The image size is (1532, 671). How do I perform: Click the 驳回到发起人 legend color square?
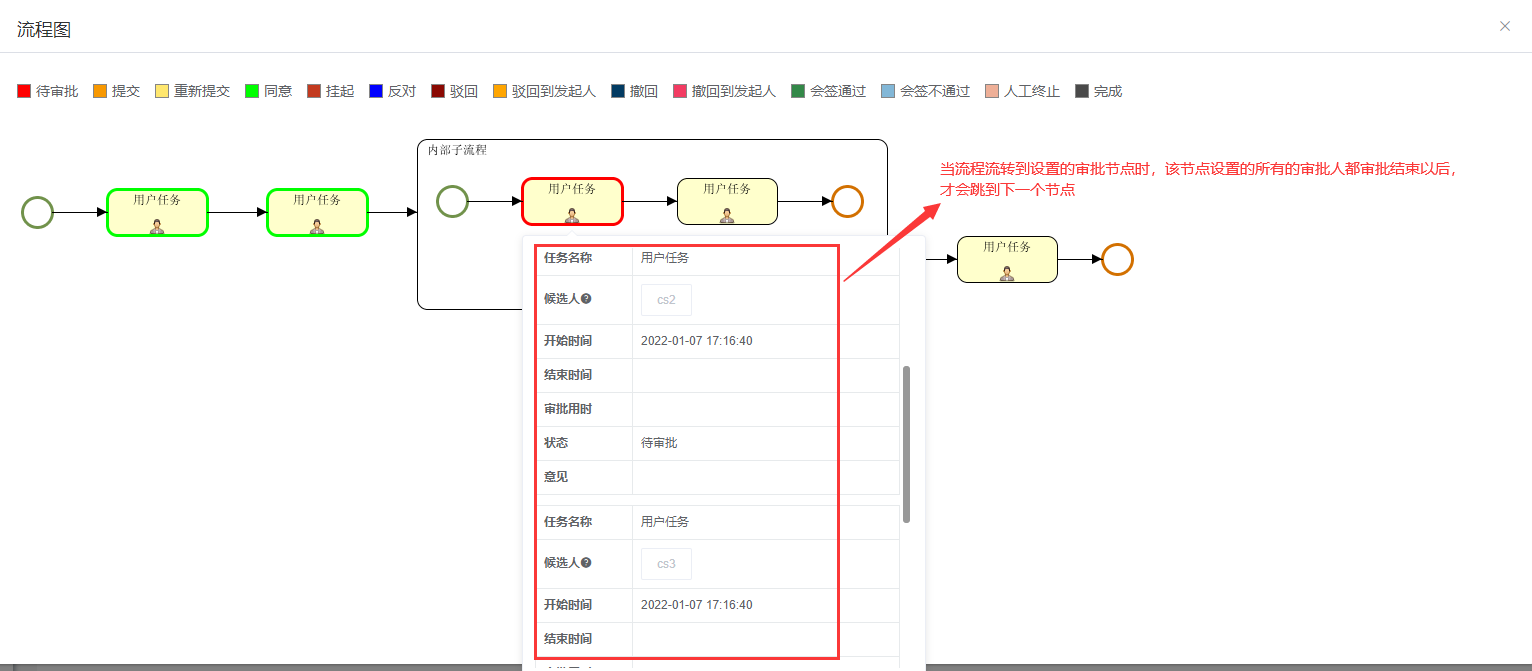(500, 91)
